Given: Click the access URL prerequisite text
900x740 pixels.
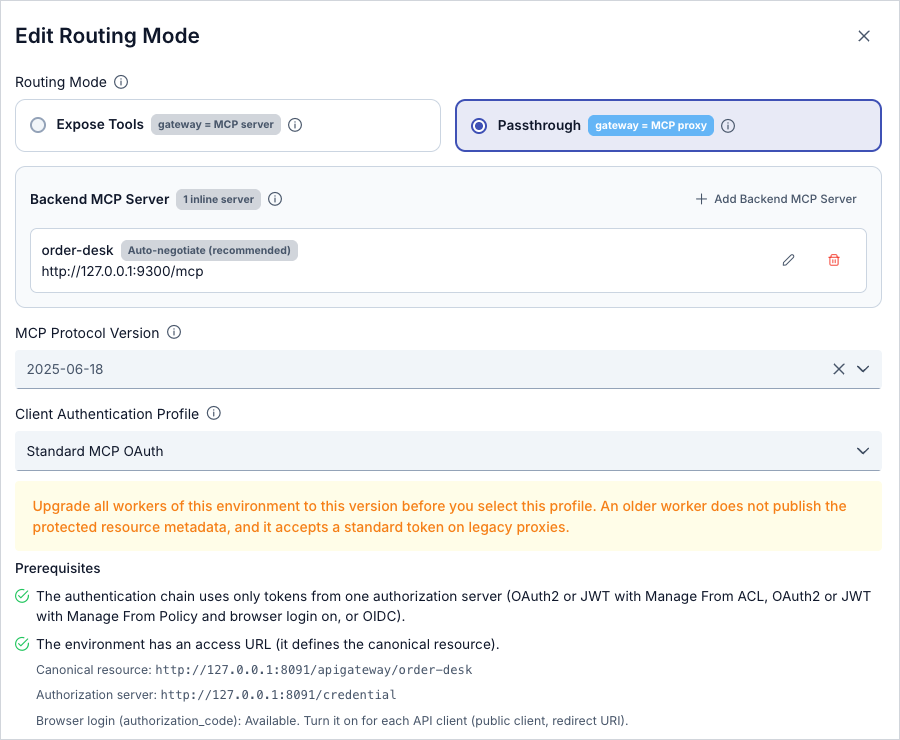Looking at the screenshot, I should (x=267, y=644).
